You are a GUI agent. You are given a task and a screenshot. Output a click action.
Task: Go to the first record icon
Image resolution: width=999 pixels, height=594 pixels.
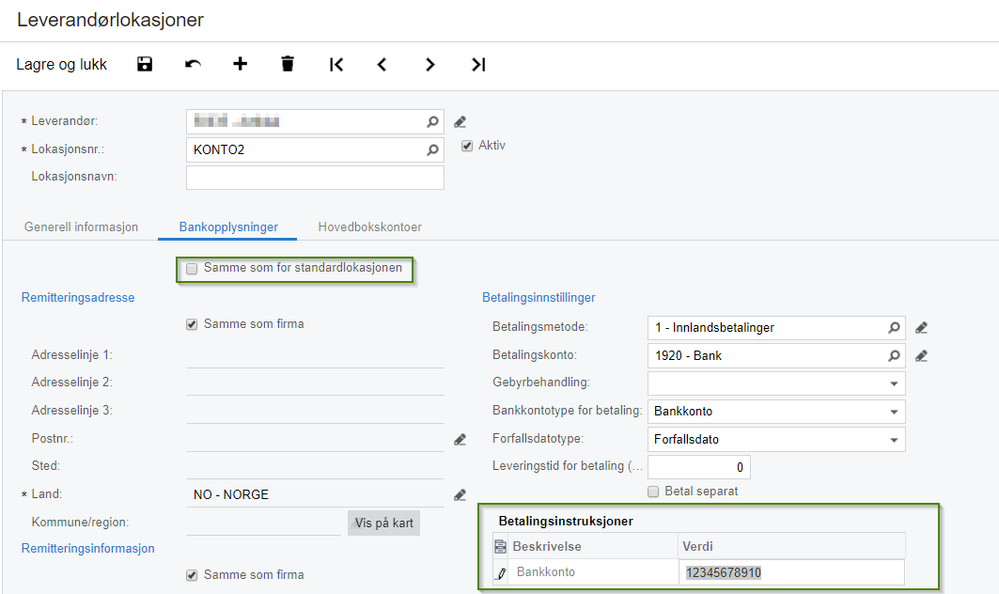coord(336,64)
